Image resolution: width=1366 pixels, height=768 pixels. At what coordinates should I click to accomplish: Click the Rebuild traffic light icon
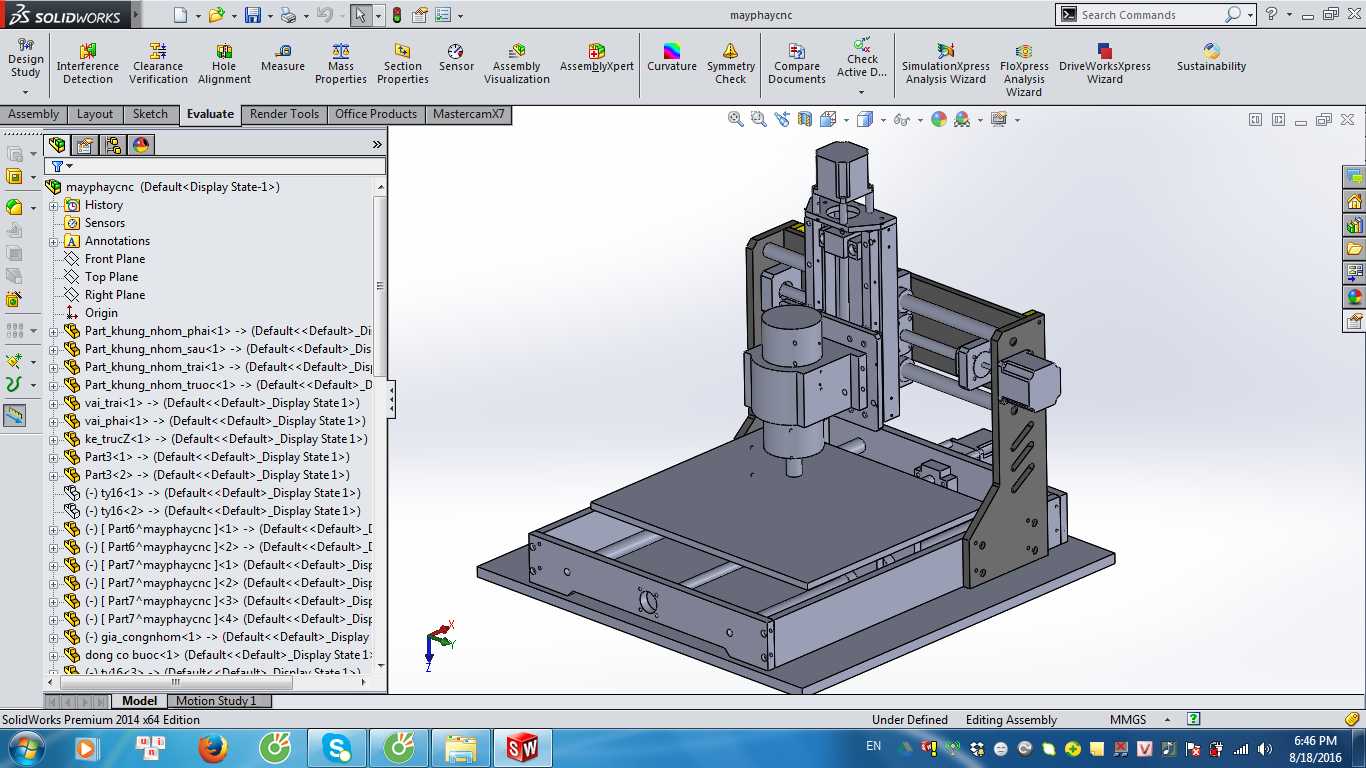(x=397, y=15)
